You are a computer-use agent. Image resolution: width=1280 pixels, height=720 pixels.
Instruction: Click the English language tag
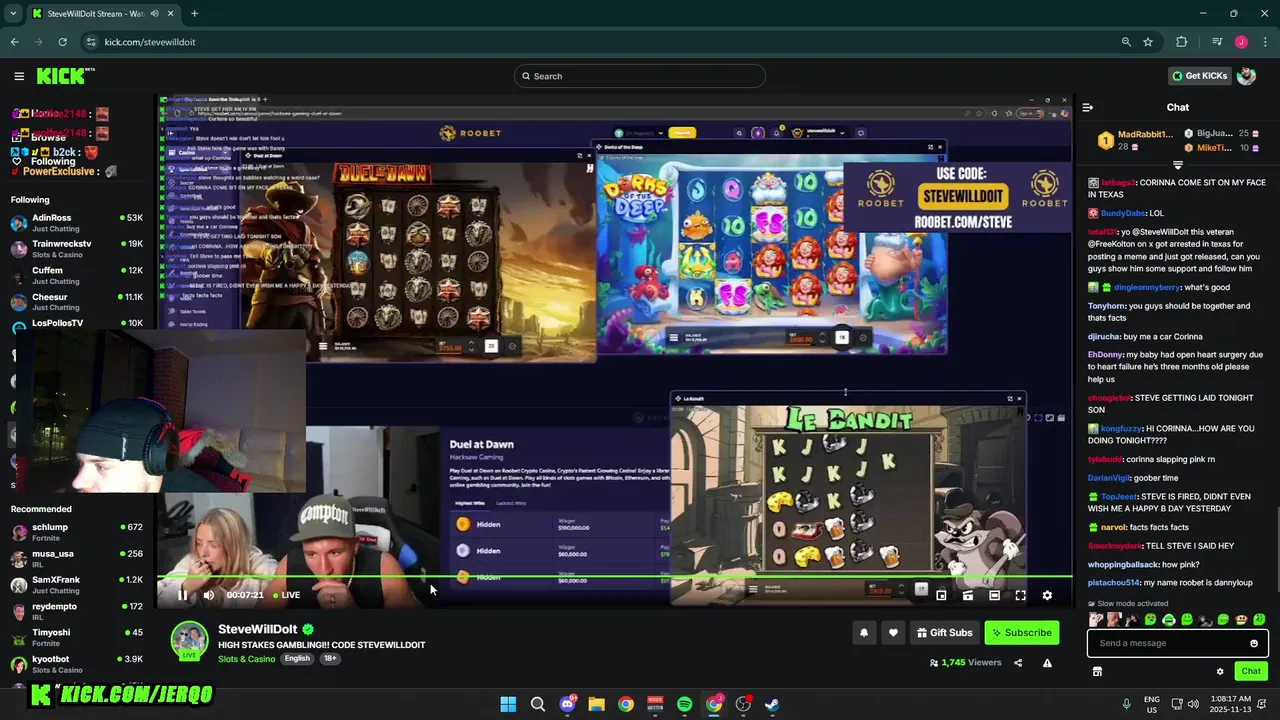coord(297,659)
